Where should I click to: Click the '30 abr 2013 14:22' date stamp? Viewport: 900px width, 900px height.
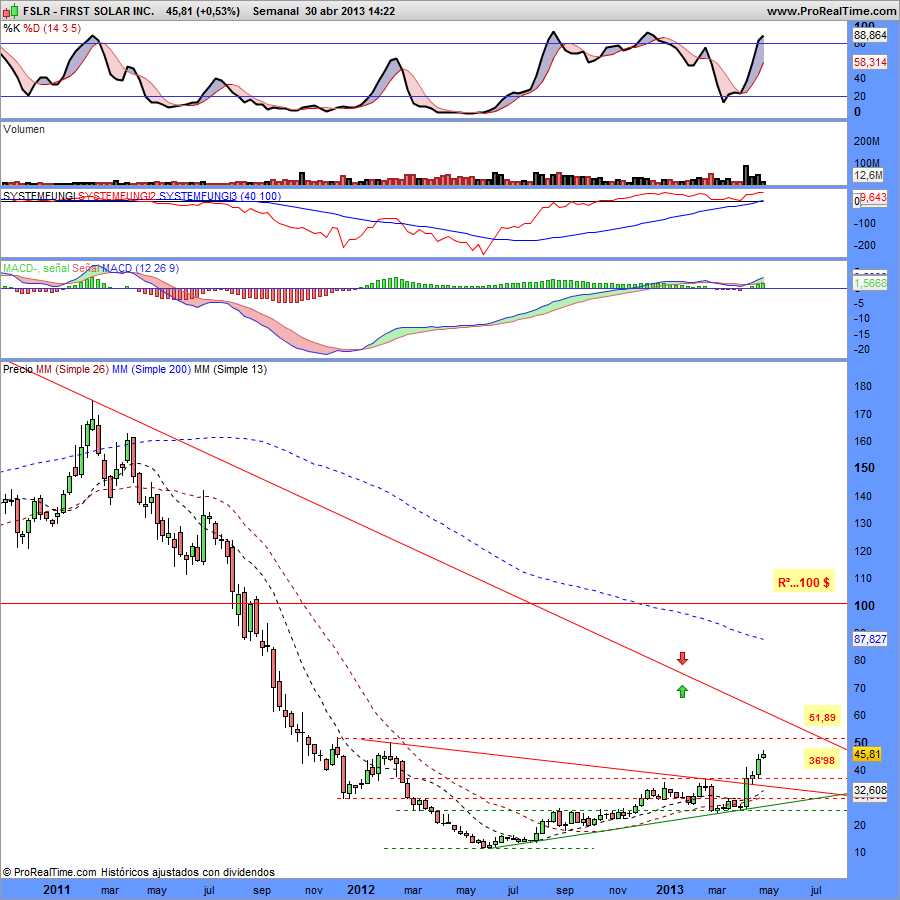350,11
